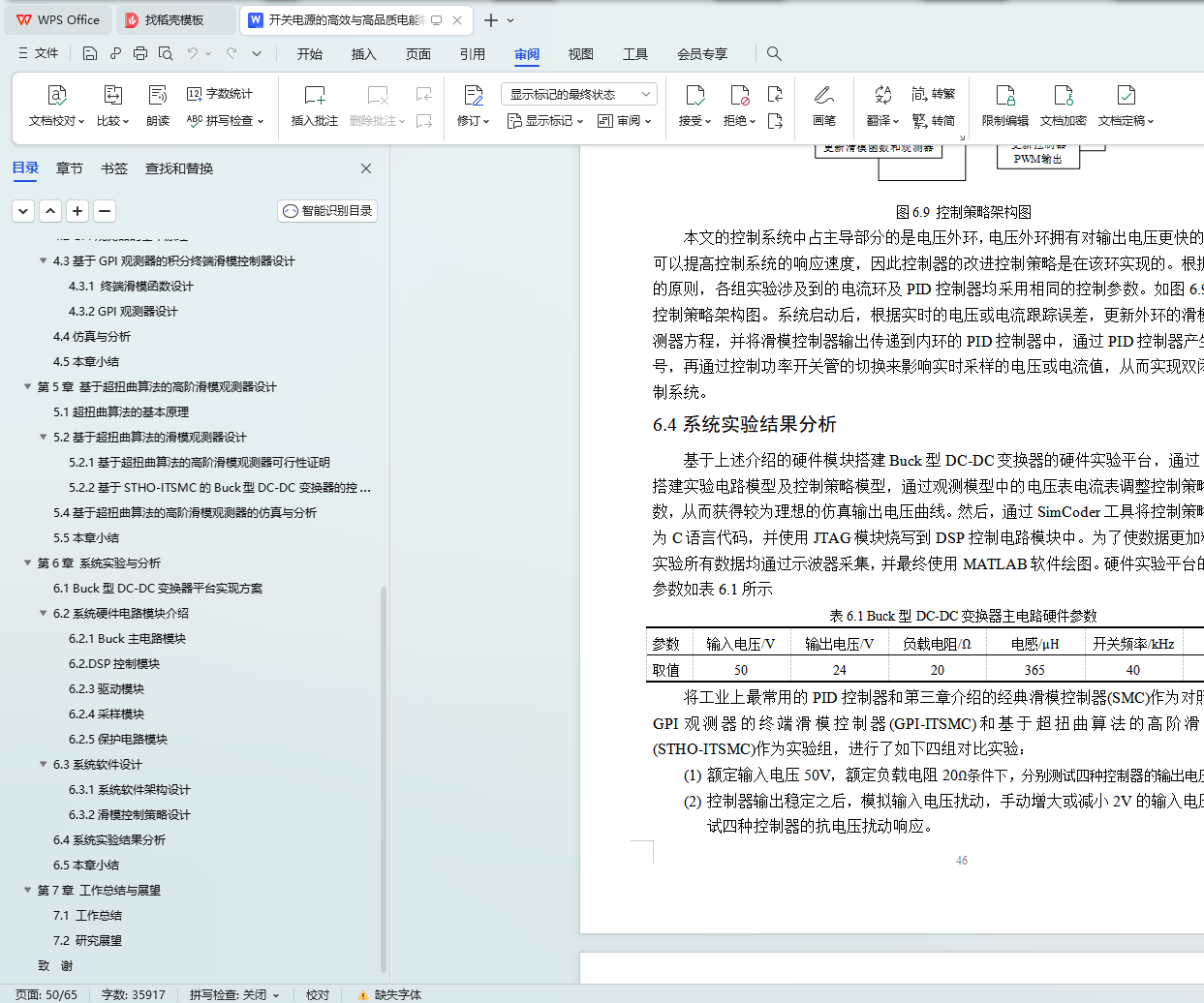Open the 显示标记的最终状态 dropdown
The width and height of the screenshot is (1204, 1003).
579,94
